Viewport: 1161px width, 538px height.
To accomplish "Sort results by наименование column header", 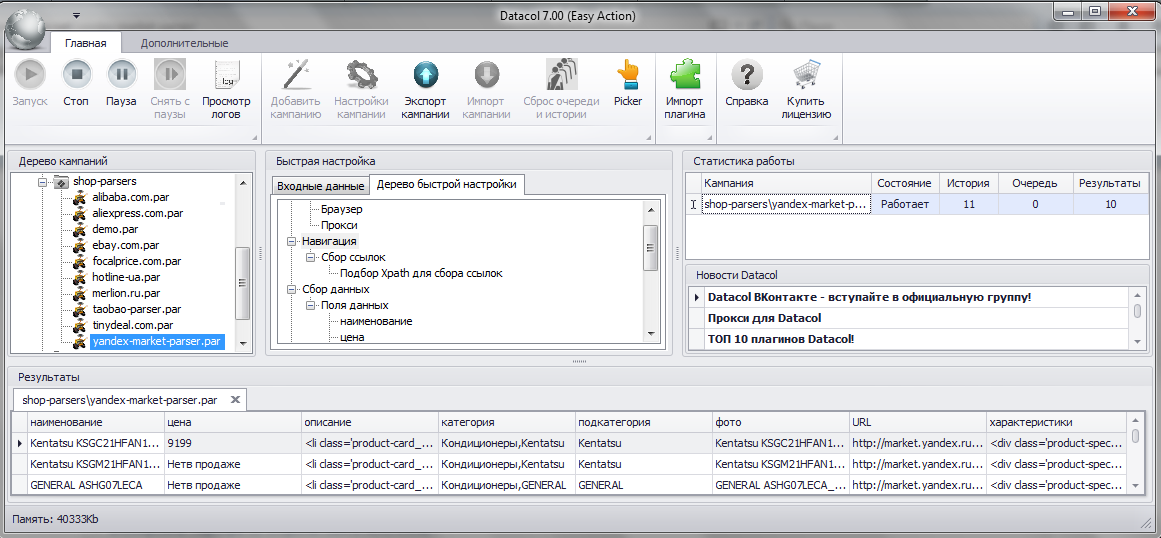I will click(96, 422).
